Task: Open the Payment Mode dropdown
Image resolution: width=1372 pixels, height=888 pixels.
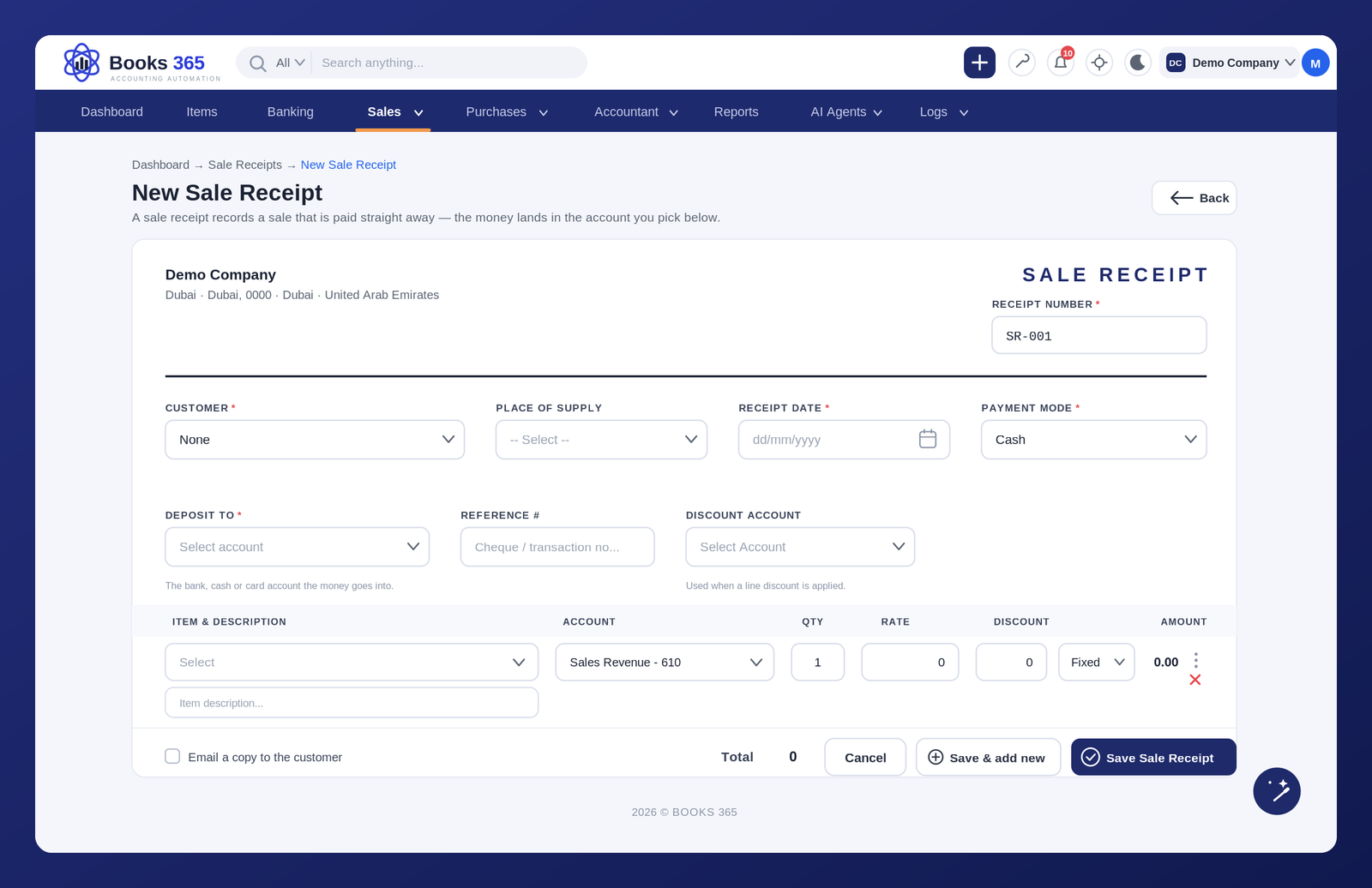Action: point(1094,440)
